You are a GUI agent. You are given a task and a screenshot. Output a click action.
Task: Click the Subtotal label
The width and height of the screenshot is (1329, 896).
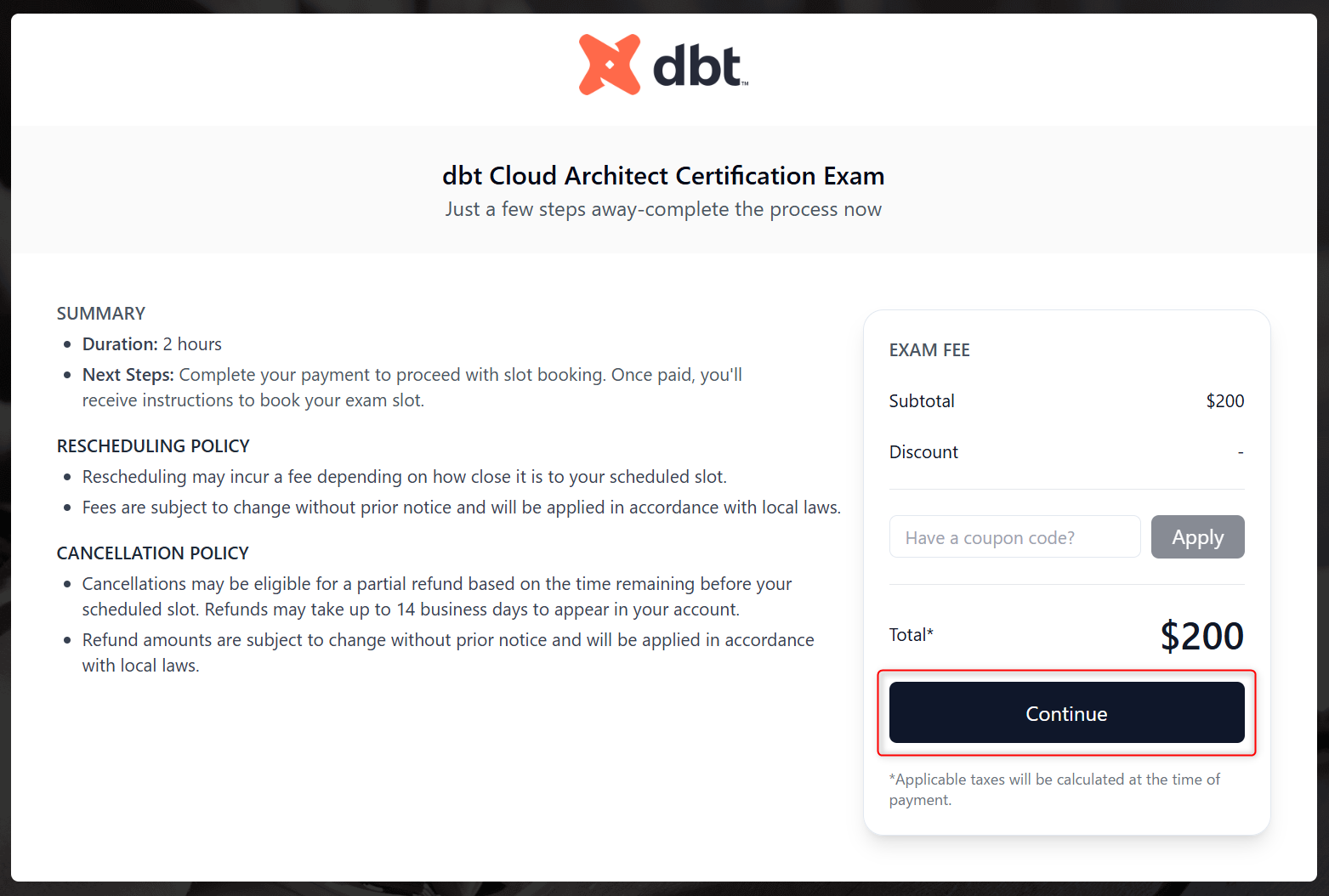pyautogui.click(x=922, y=400)
